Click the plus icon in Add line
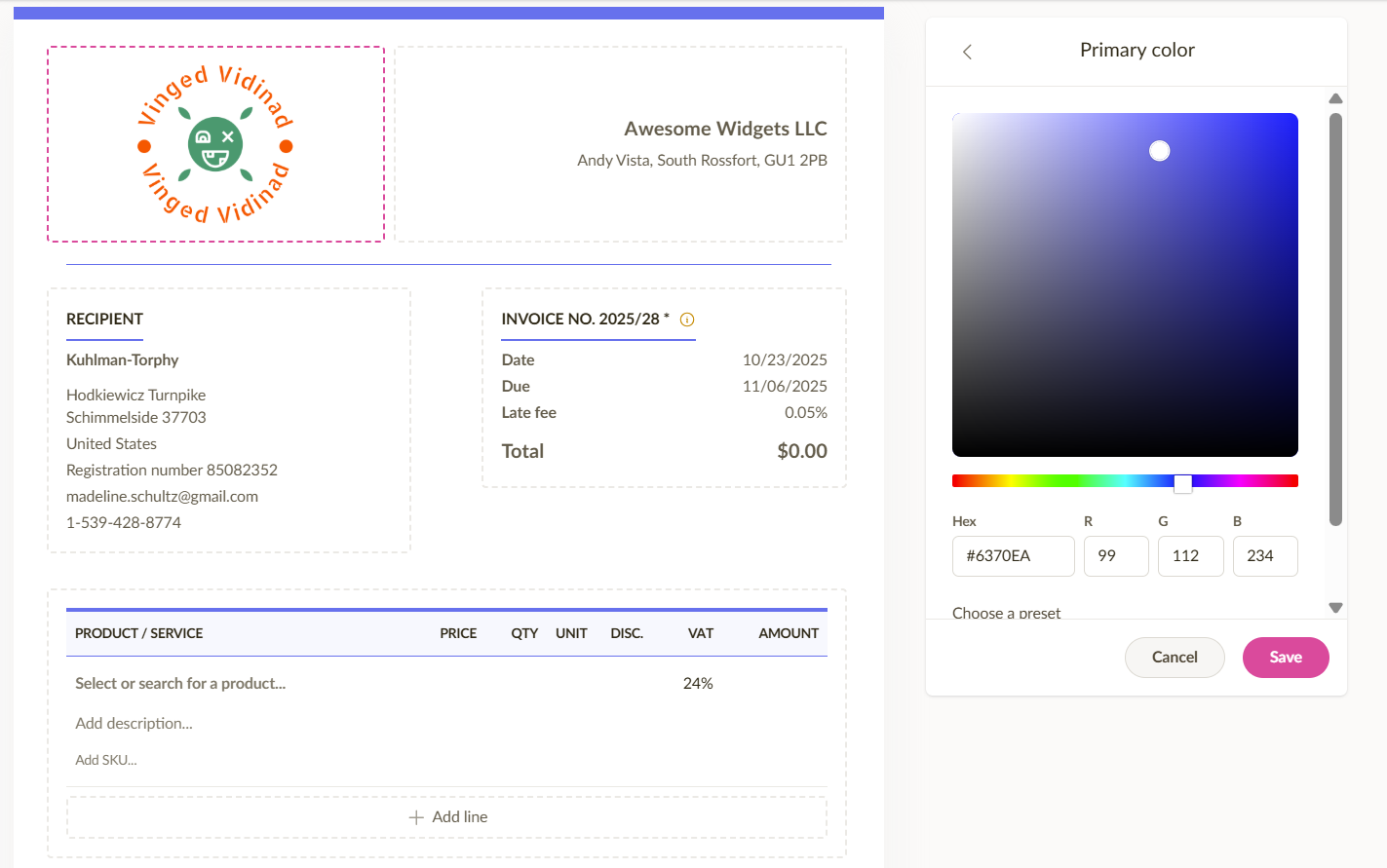Image resolution: width=1387 pixels, height=868 pixels. [416, 817]
